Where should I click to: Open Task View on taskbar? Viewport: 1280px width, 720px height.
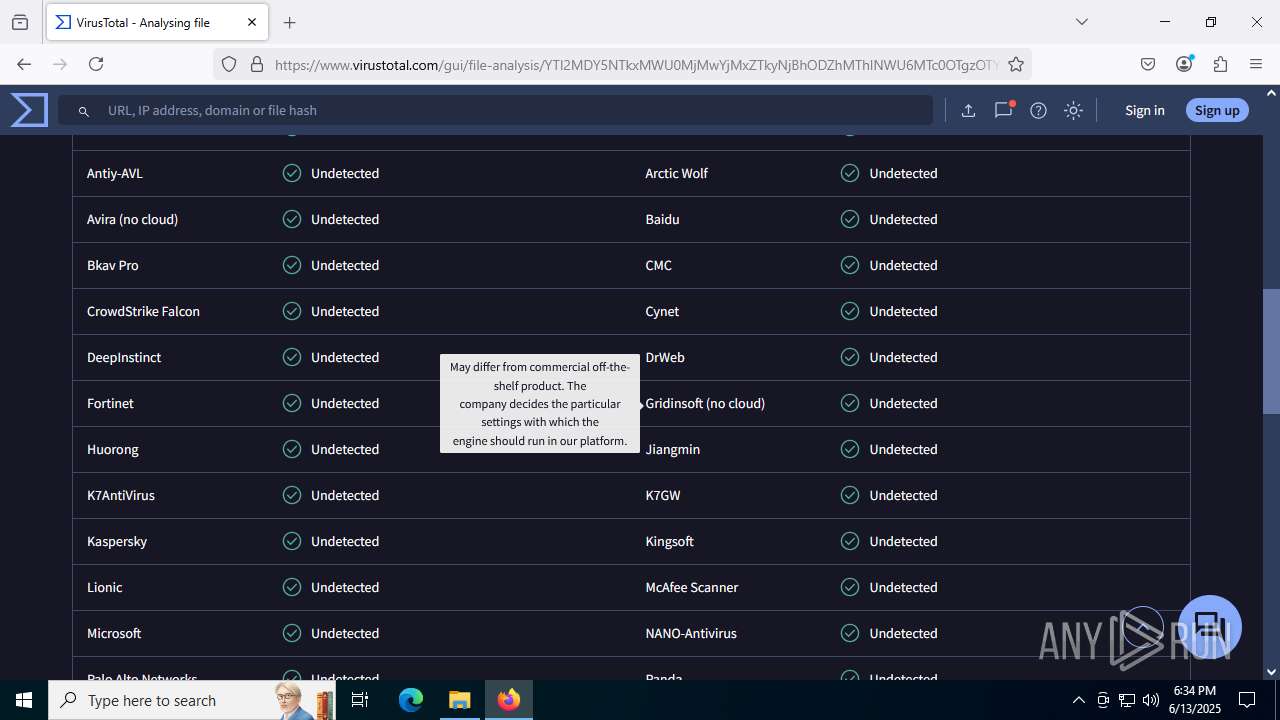[x=361, y=700]
